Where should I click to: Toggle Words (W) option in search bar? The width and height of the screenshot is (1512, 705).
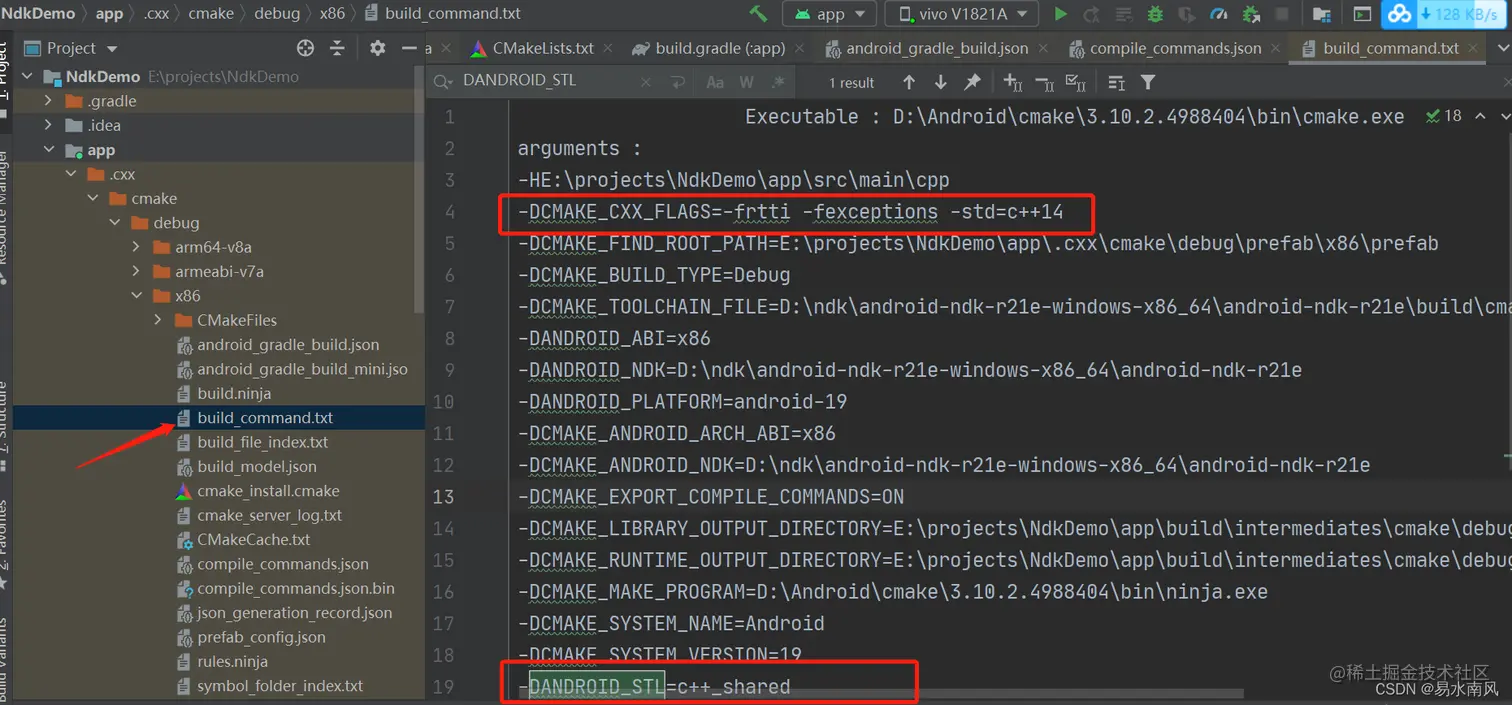(x=747, y=82)
